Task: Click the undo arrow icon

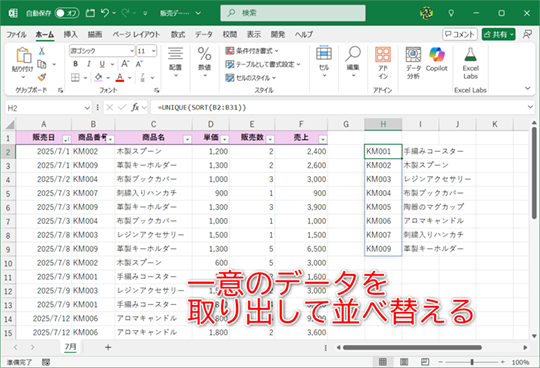Action: pyautogui.click(x=105, y=13)
